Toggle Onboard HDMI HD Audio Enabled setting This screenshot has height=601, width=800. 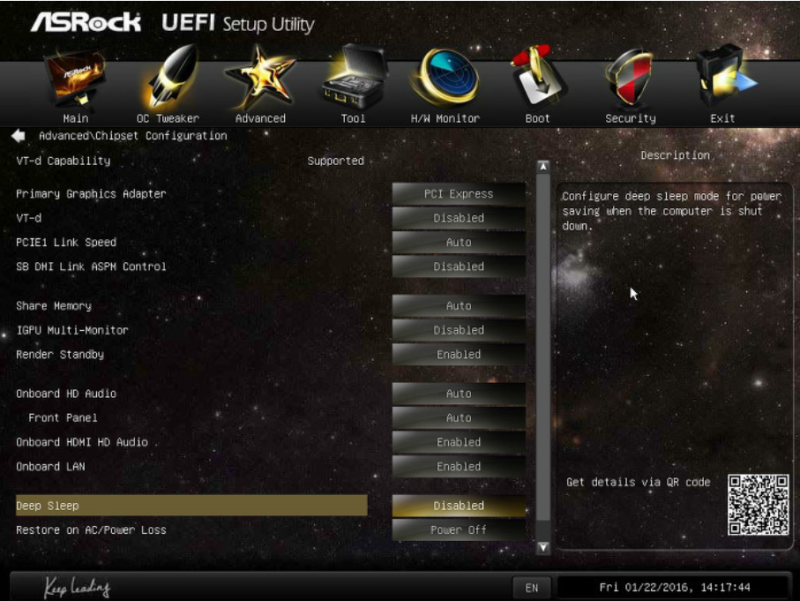pos(459,442)
